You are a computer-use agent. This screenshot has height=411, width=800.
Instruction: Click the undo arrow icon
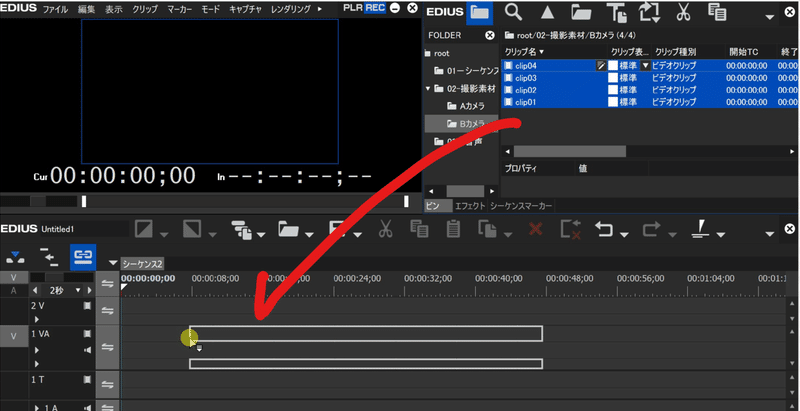[x=604, y=229]
